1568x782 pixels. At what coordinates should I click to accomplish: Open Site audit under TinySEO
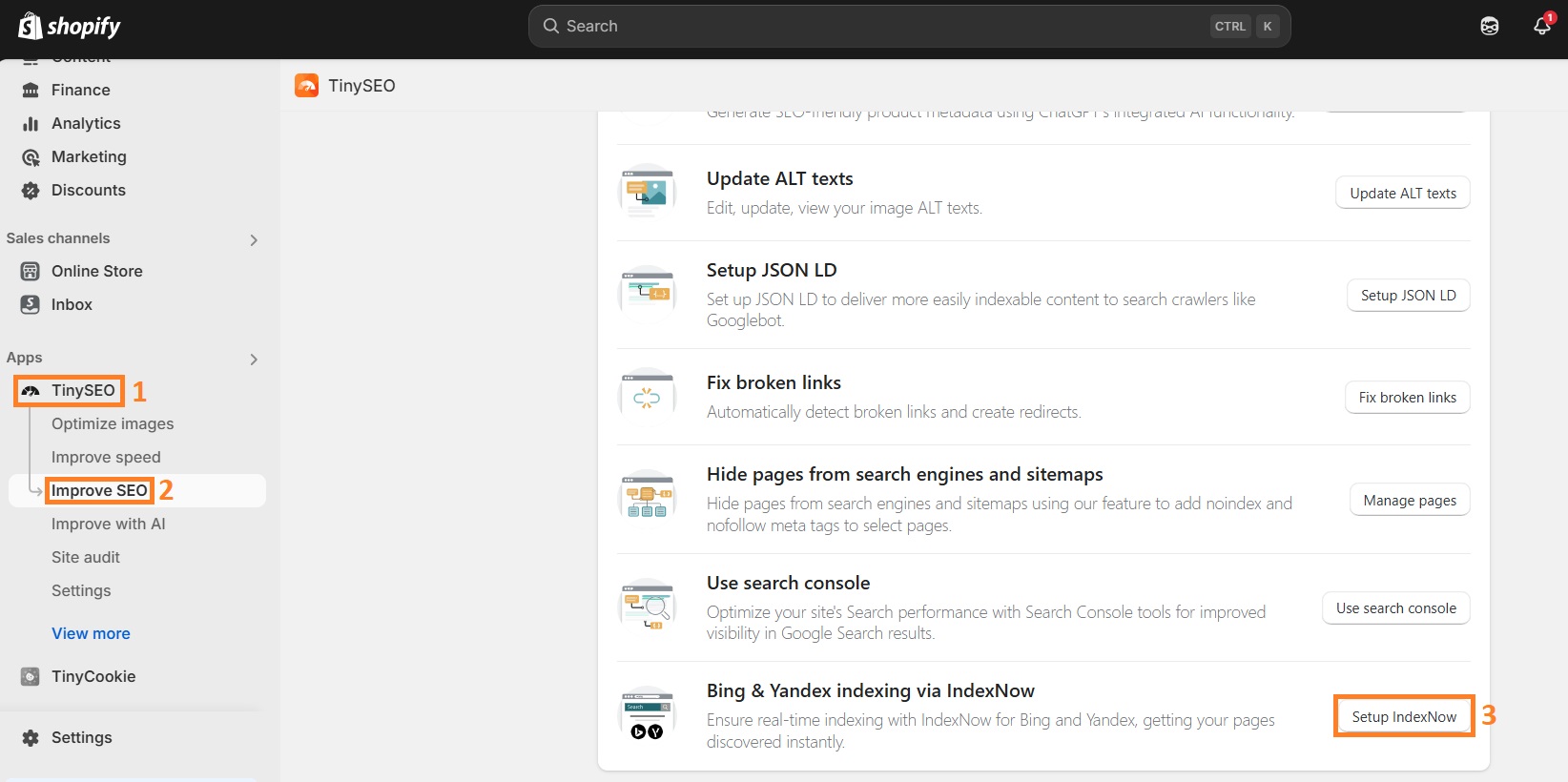pos(86,557)
